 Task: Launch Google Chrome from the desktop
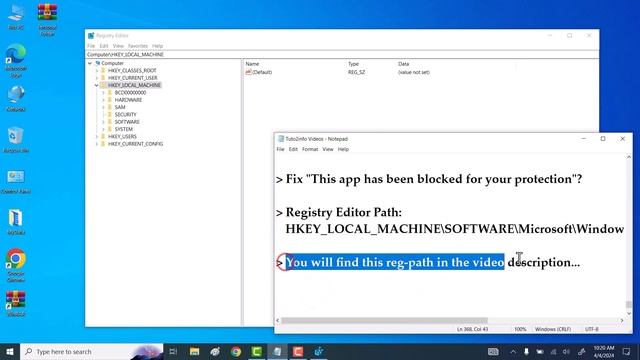tap(16, 264)
